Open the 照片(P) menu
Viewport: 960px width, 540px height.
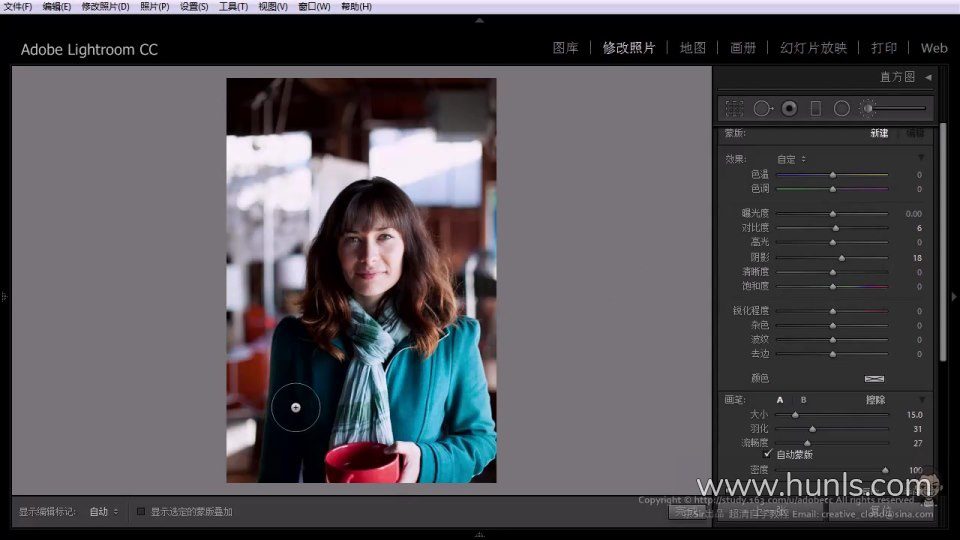click(x=154, y=7)
